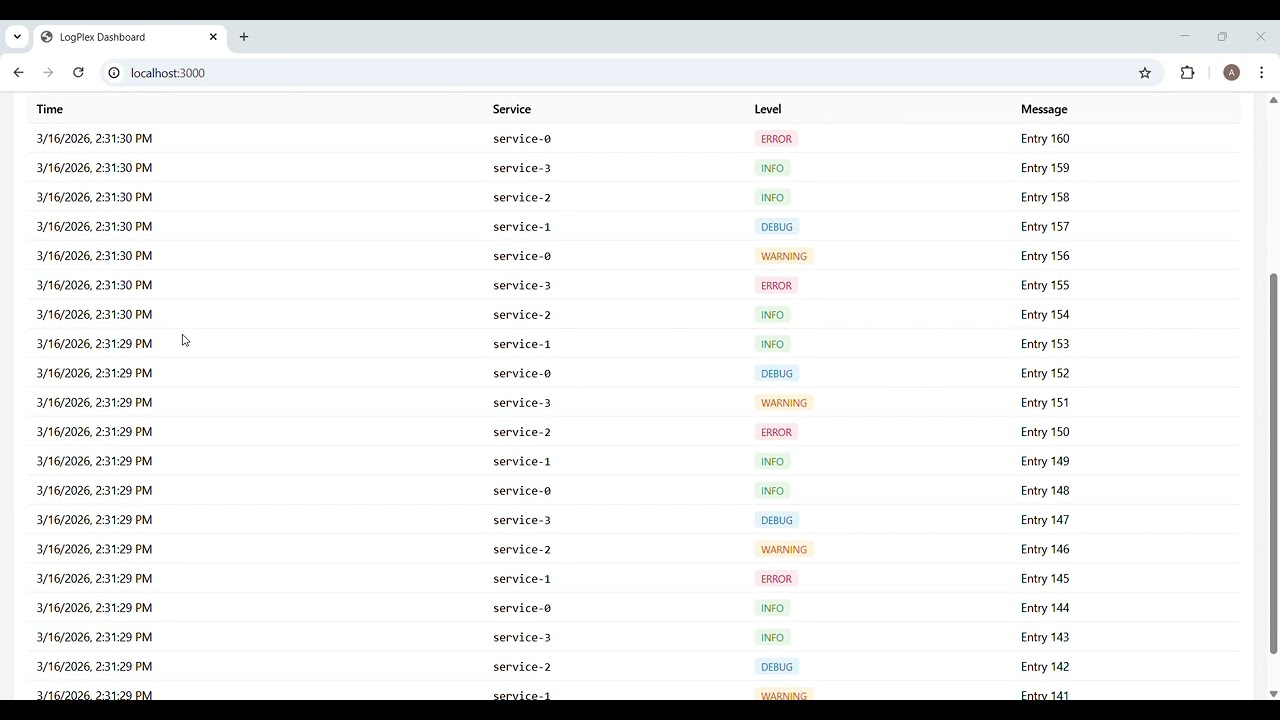Viewport: 1280px width, 720px height.
Task: Select the ERROR badge for Entry 145
Action: pyautogui.click(x=776, y=579)
